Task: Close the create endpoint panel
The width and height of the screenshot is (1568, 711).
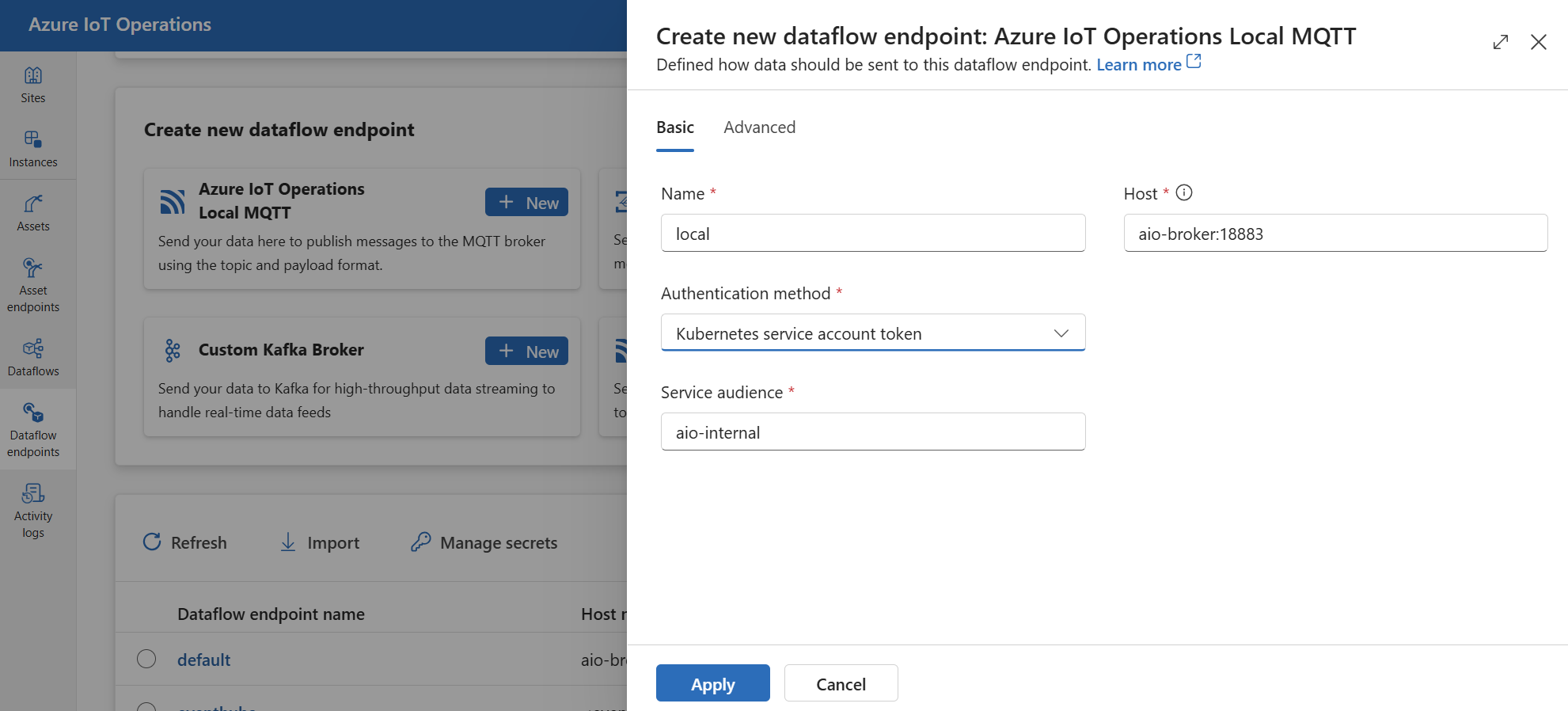Action: click(x=1539, y=42)
